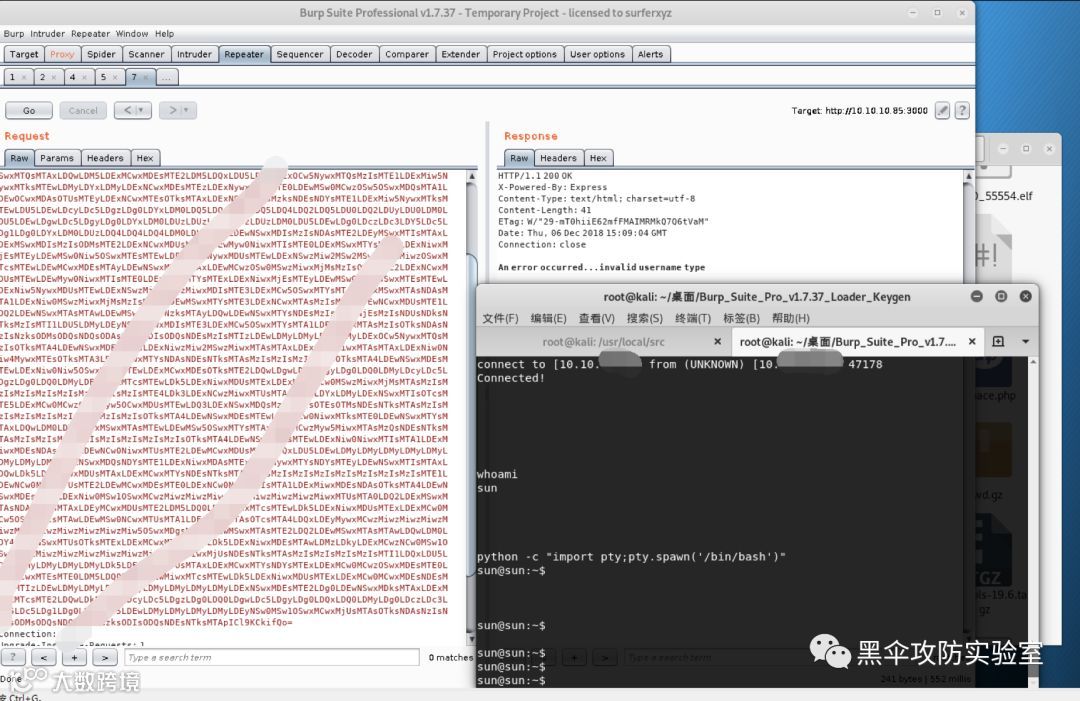Viewport: 1080px width, 701px height.
Task: Switch to terminal tab /usr/local/src
Action: point(603,342)
